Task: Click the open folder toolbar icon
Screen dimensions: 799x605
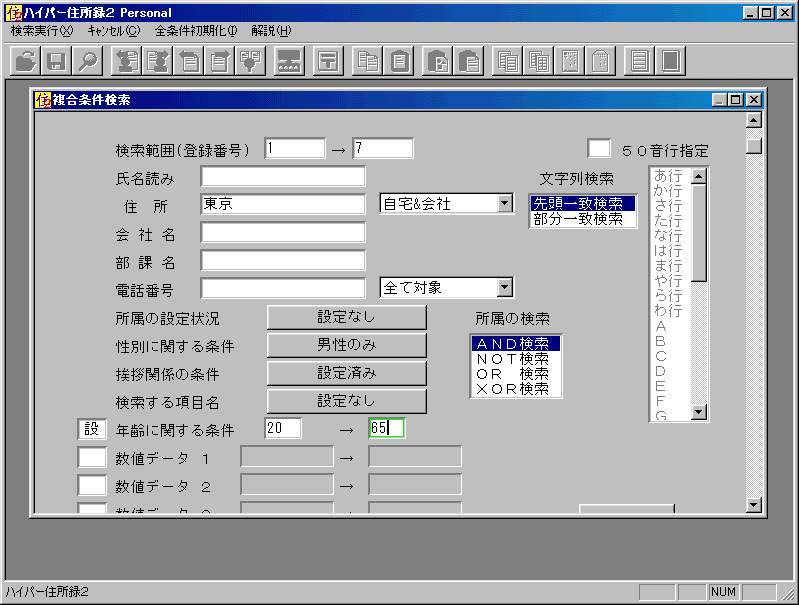Action: pyautogui.click(x=25, y=61)
